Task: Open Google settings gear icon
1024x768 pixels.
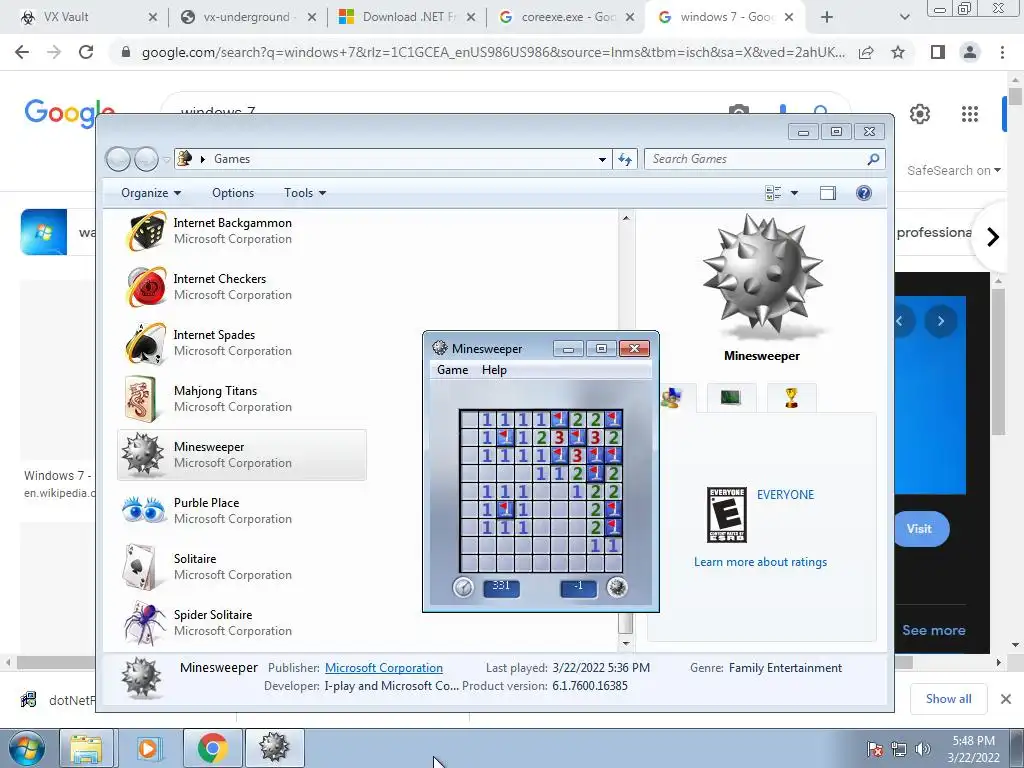Action: coord(920,114)
